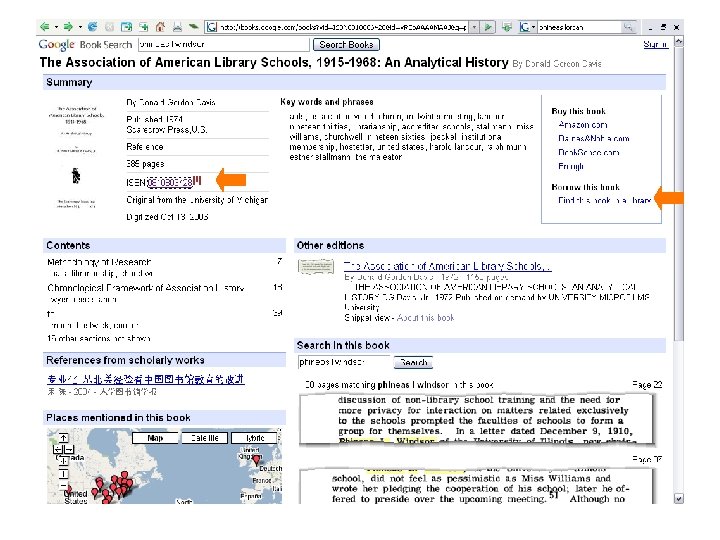Image resolution: width=720 pixels, height=540 pixels.
Task: Open the Froogle buy link
Action: [571, 166]
